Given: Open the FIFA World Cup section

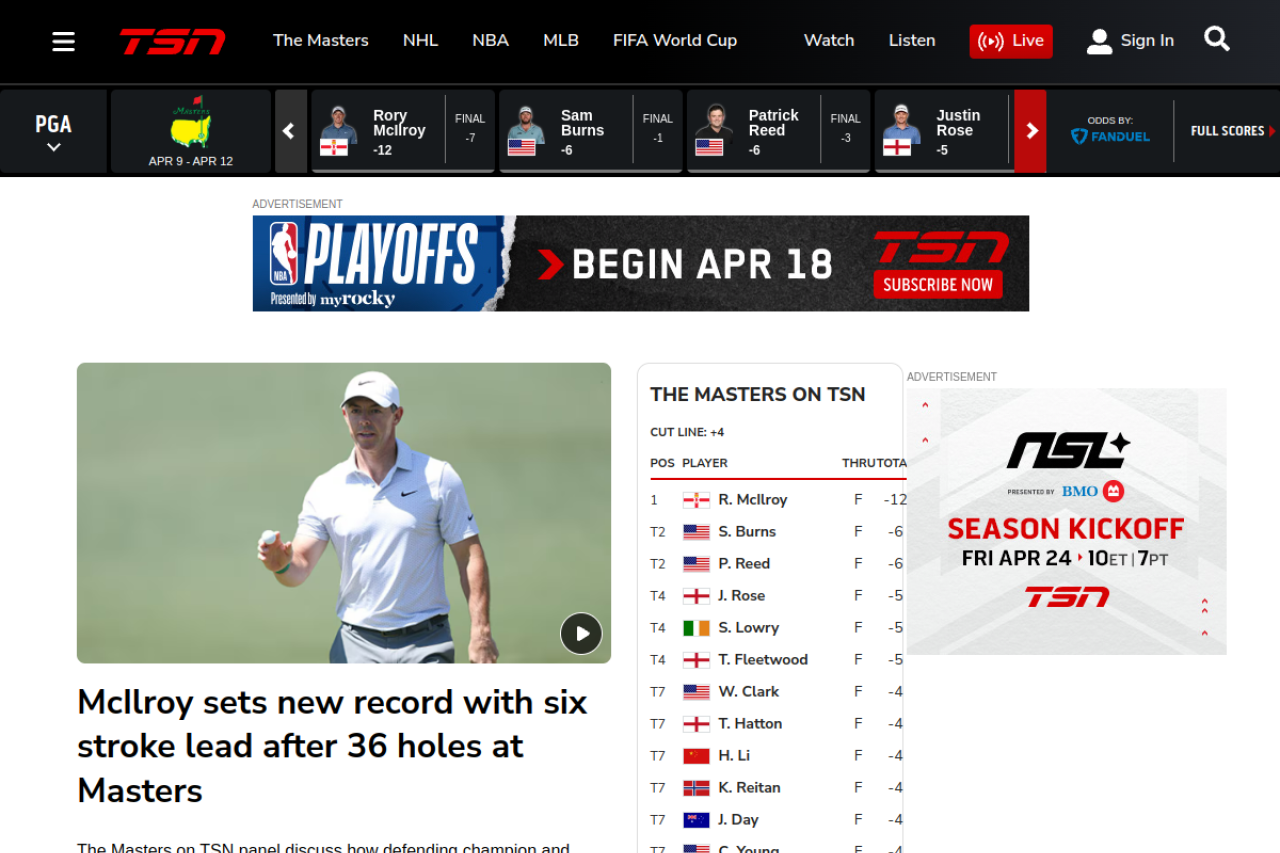Looking at the screenshot, I should click(674, 41).
